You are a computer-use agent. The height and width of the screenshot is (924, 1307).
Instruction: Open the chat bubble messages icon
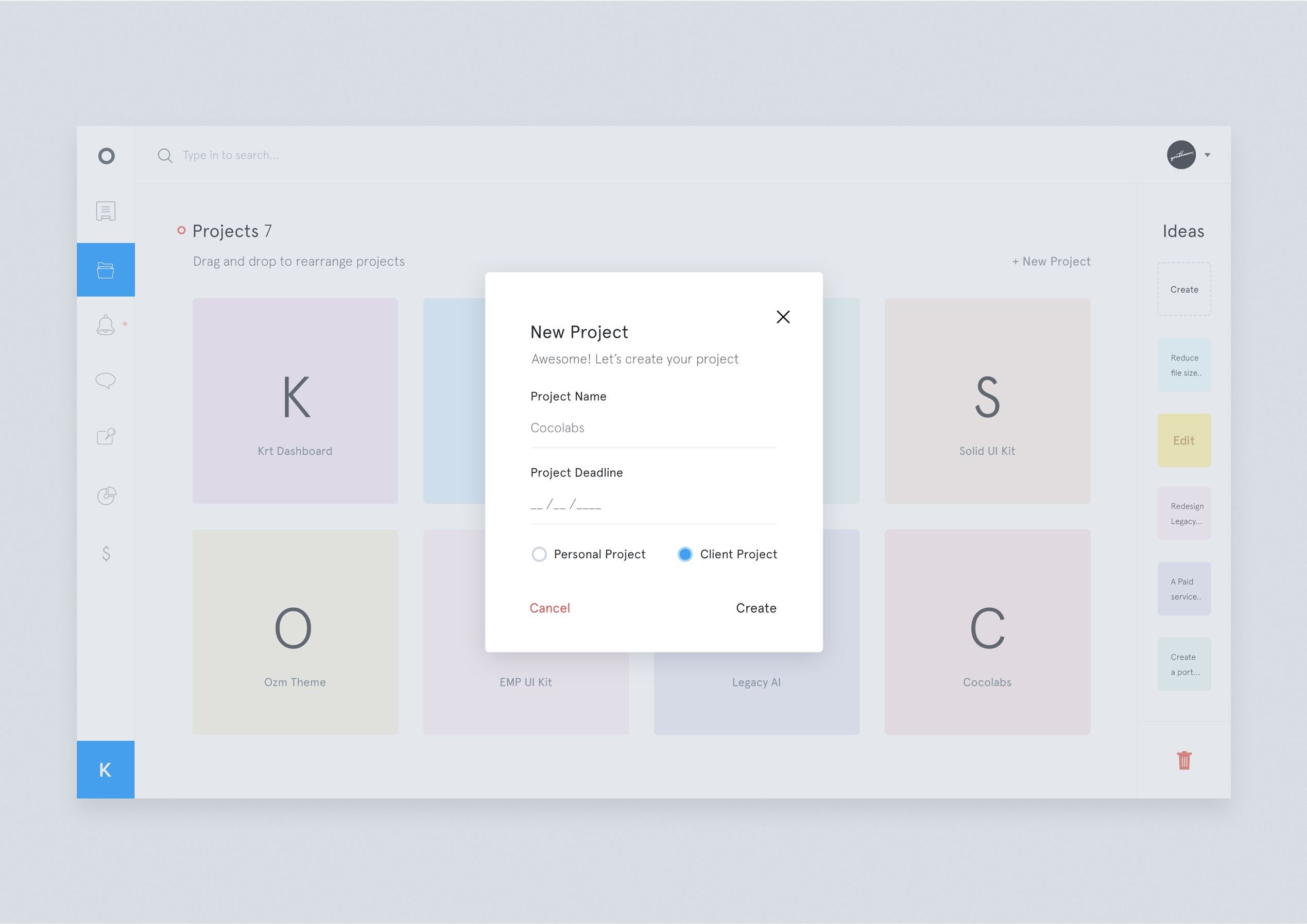(x=106, y=381)
